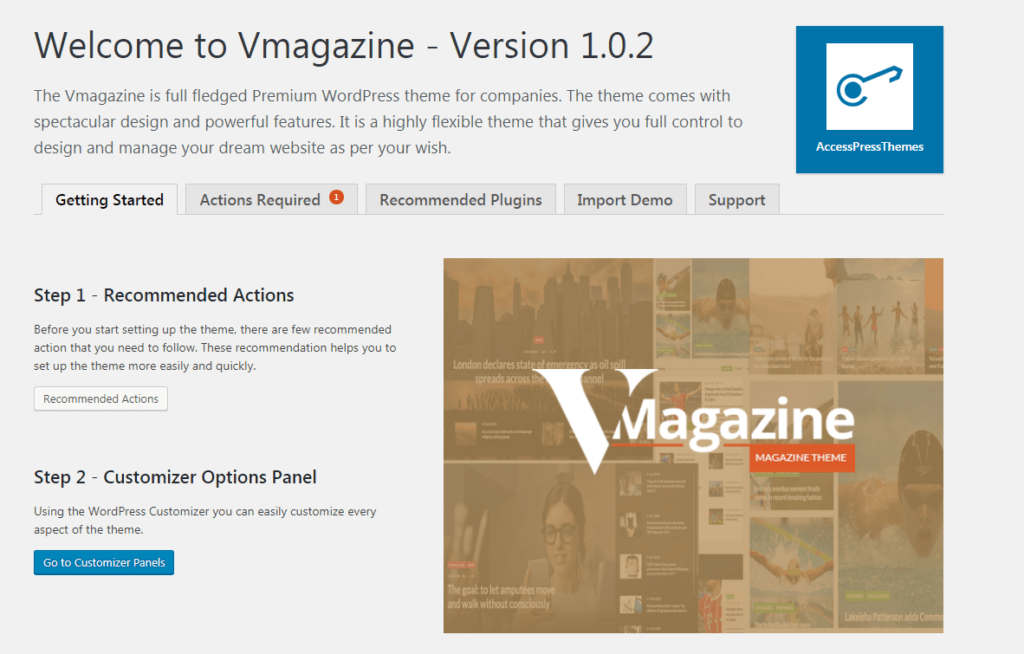Click the Welcome to Vmagazine title
Image resolution: width=1024 pixels, height=654 pixels.
tap(344, 46)
